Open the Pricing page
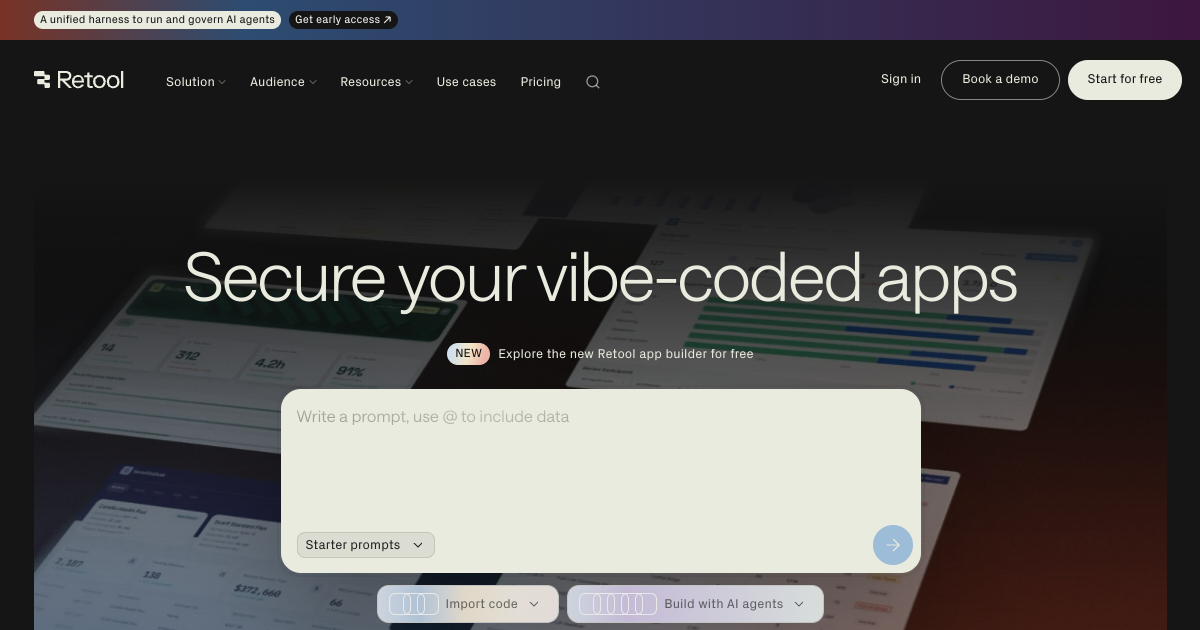Image resolution: width=1200 pixels, height=630 pixels. coord(541,82)
